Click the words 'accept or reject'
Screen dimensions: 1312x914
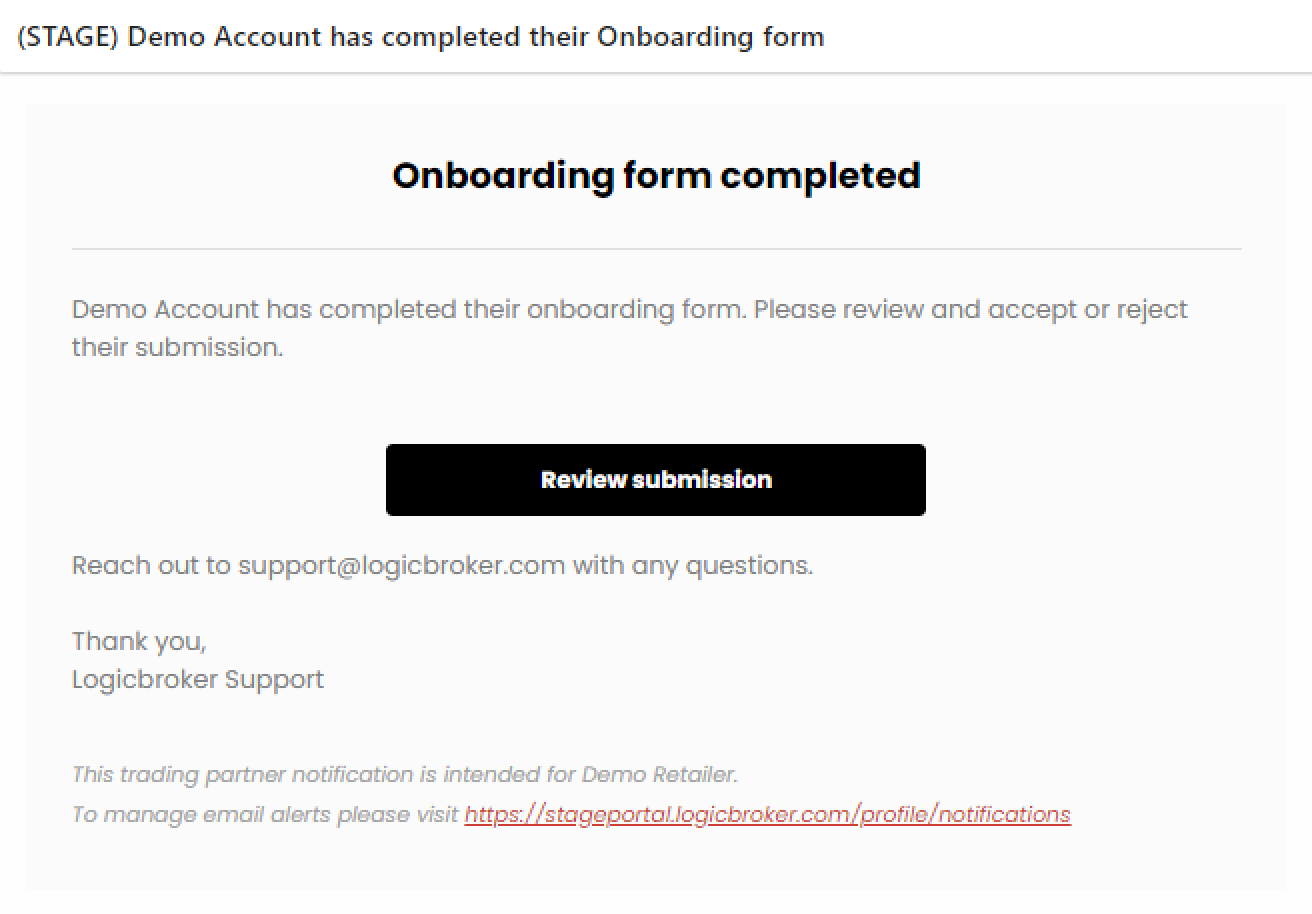click(1088, 310)
